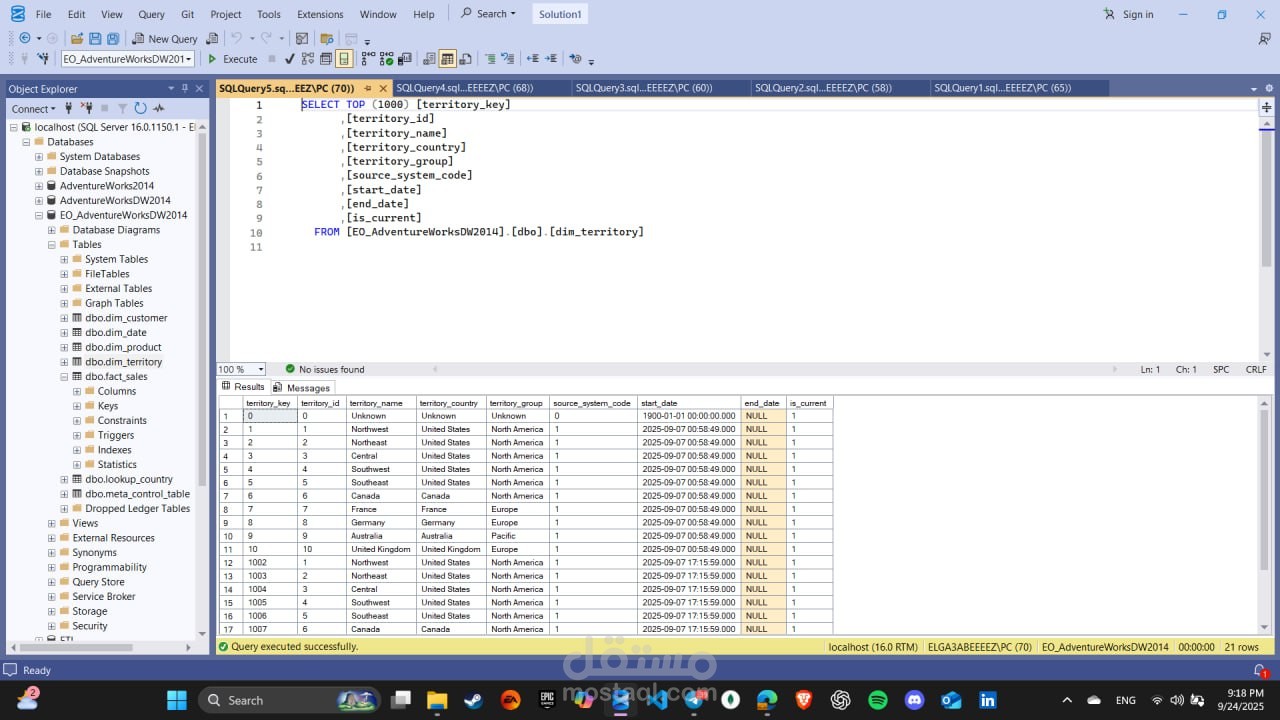
Task: Click Comment Out Selected Lines icon
Action: coord(490,59)
